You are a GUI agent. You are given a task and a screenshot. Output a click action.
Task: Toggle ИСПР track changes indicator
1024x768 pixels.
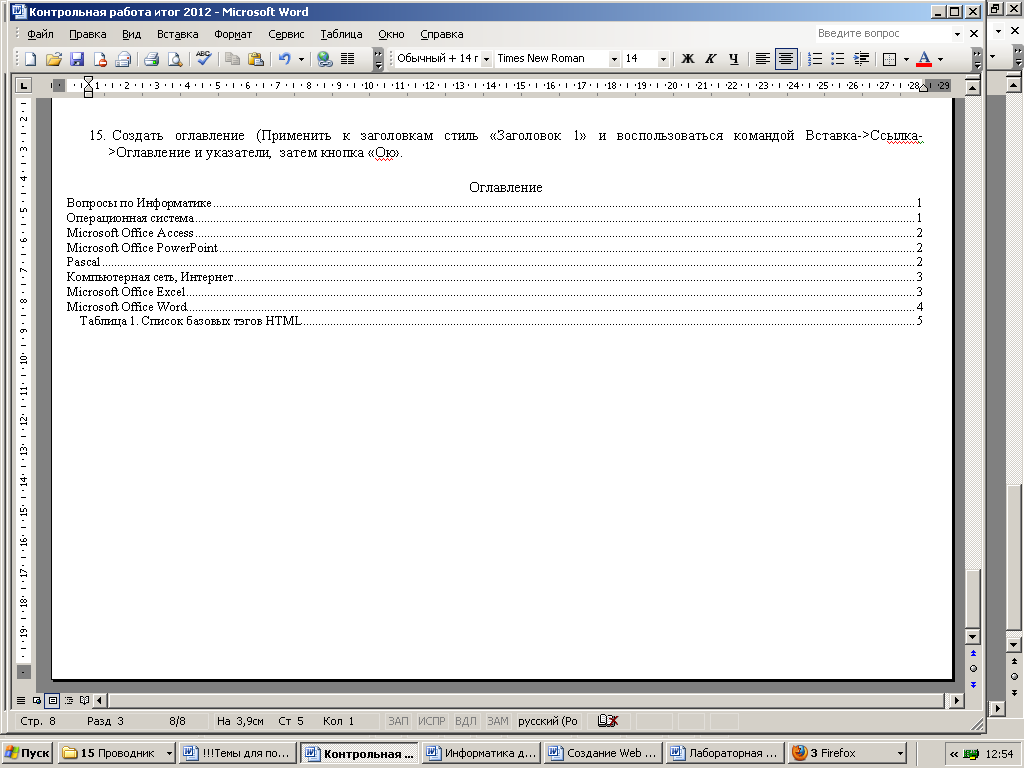(x=432, y=721)
